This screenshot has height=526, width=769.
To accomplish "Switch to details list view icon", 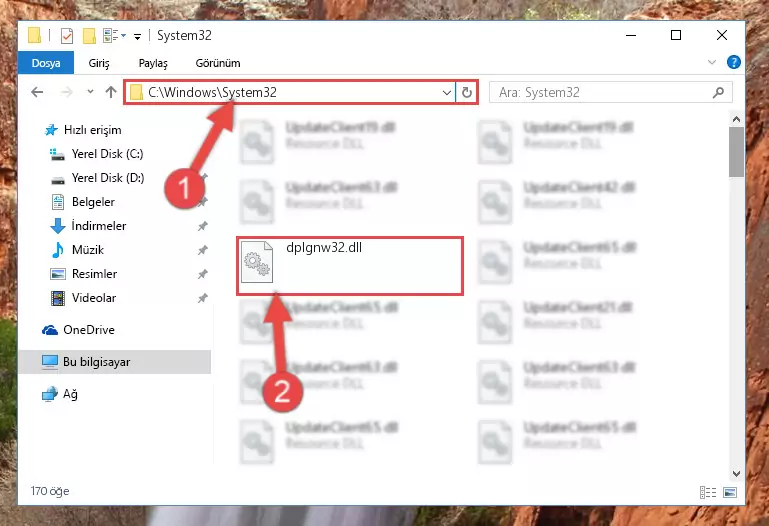I will (708, 492).
